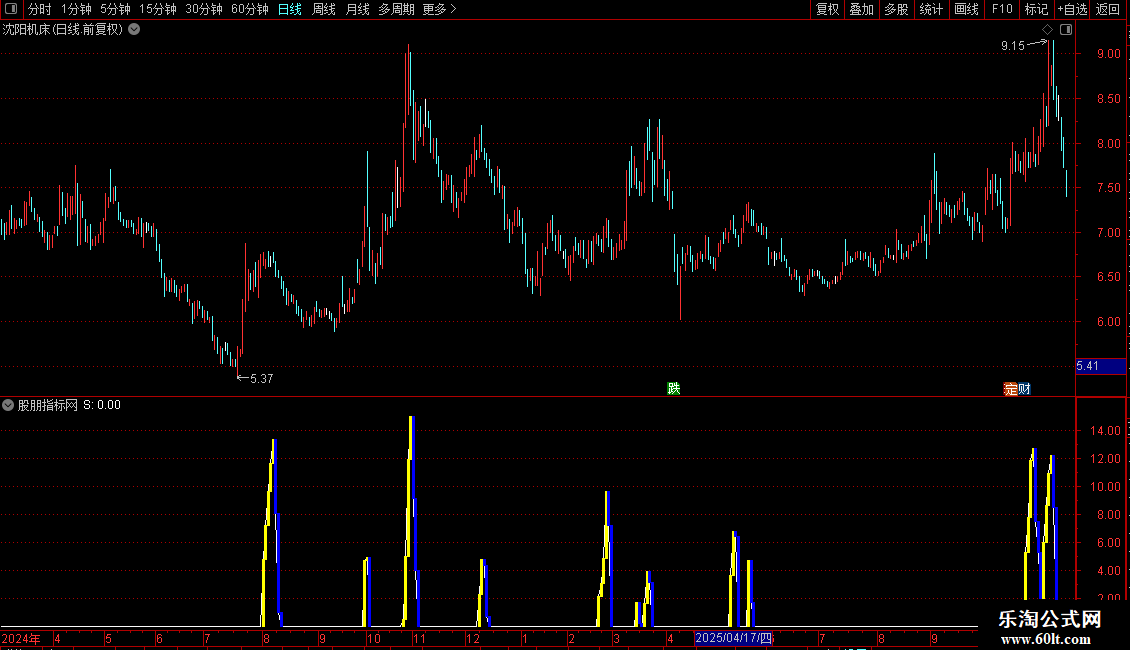This screenshot has height=650, width=1130.
Task: Click the 9.15 high price label
Action: pyautogui.click(x=1013, y=46)
